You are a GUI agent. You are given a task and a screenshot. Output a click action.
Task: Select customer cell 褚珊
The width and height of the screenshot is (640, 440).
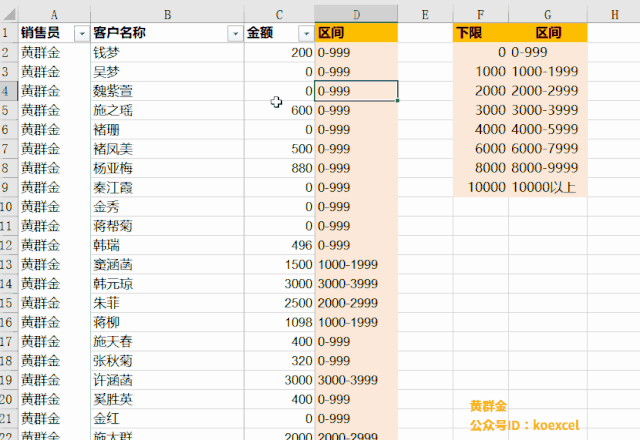(x=167, y=130)
